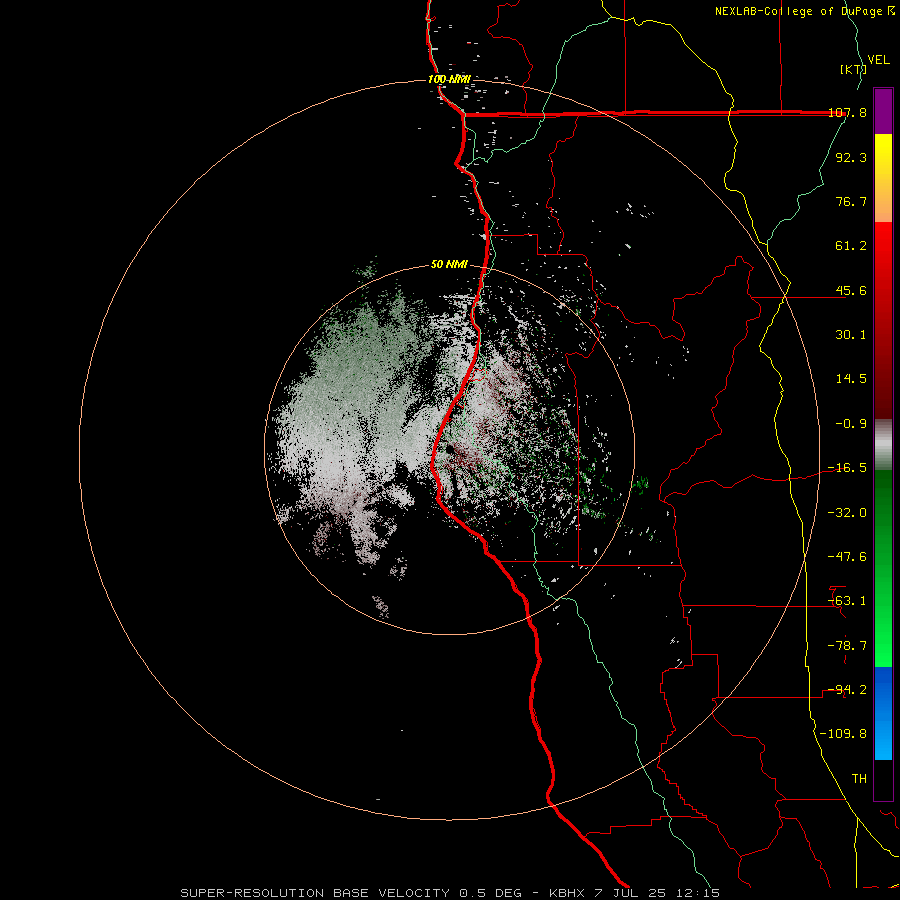Select the -94.2 scale label
Image resolution: width=900 pixels, height=900 pixels.
point(847,690)
